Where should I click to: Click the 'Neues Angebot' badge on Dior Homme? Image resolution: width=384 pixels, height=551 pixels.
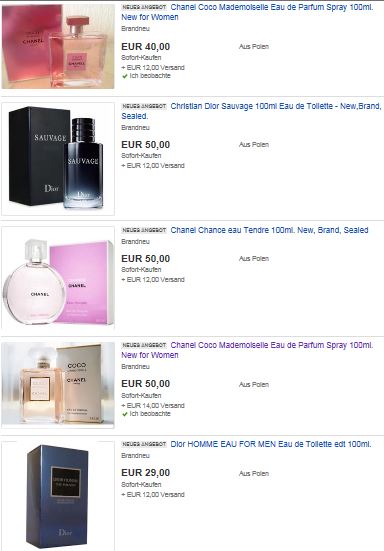144,444
